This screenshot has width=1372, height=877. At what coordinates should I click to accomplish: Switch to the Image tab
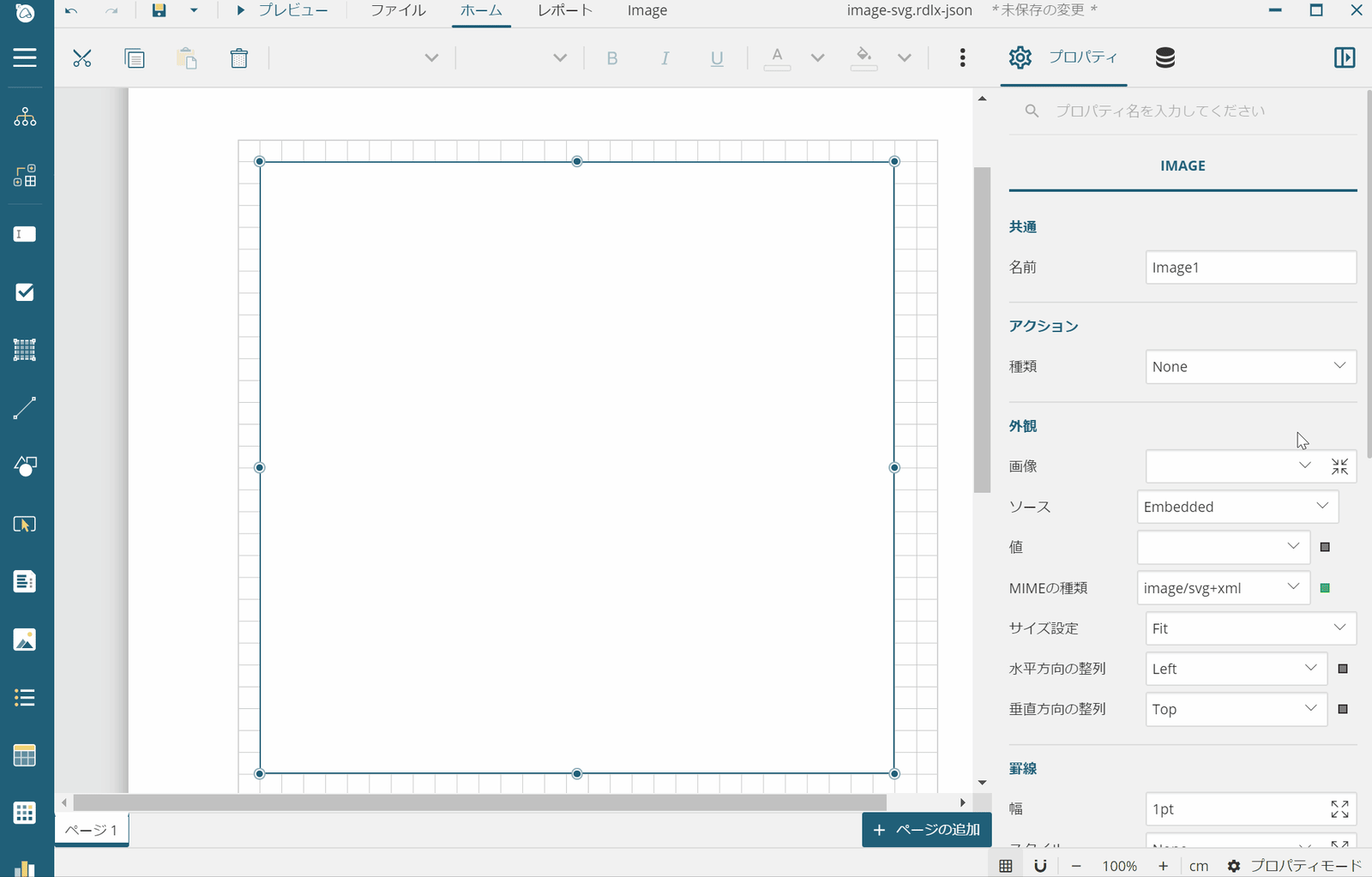click(x=647, y=10)
